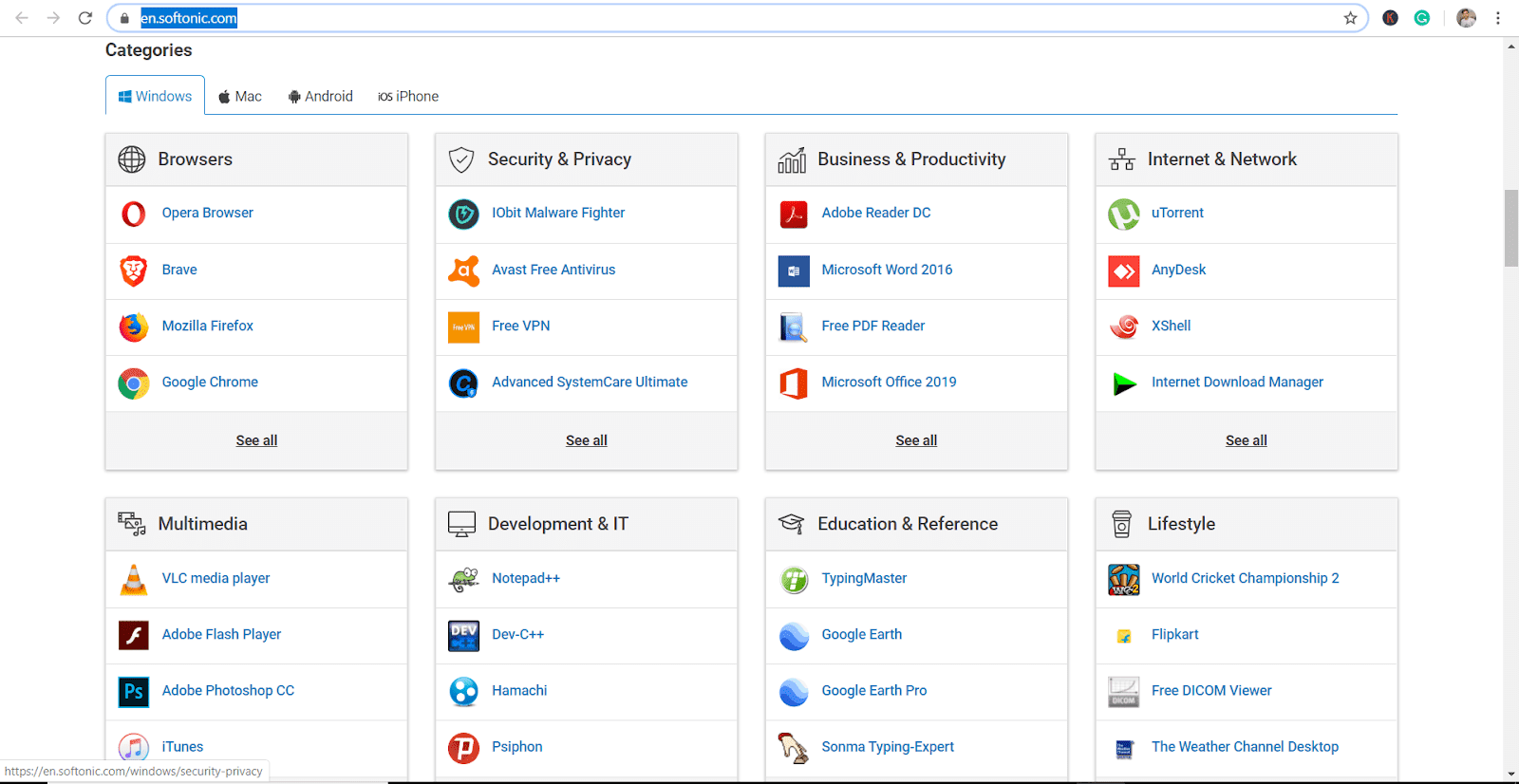This screenshot has width=1519, height=784.
Task: Click the Opera Browser icon
Action: [x=134, y=214]
